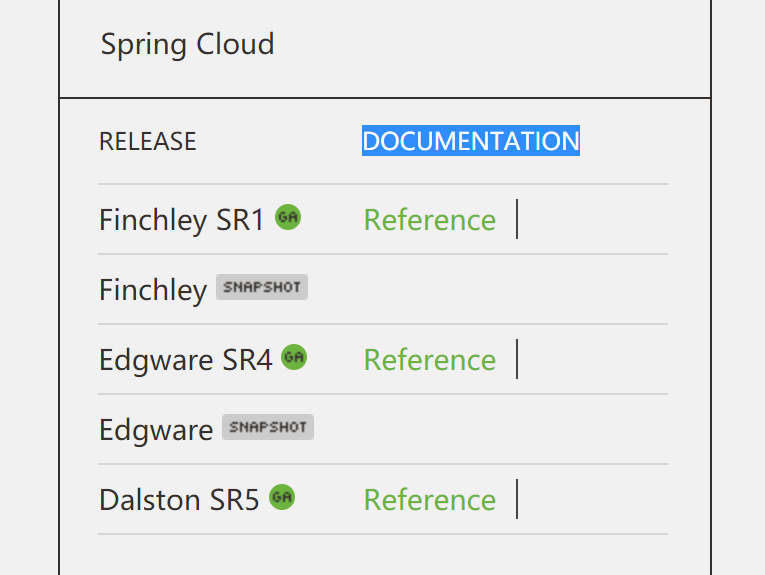765x575 pixels.
Task: Click the GA badge beside Edgware SR4
Action: click(294, 357)
